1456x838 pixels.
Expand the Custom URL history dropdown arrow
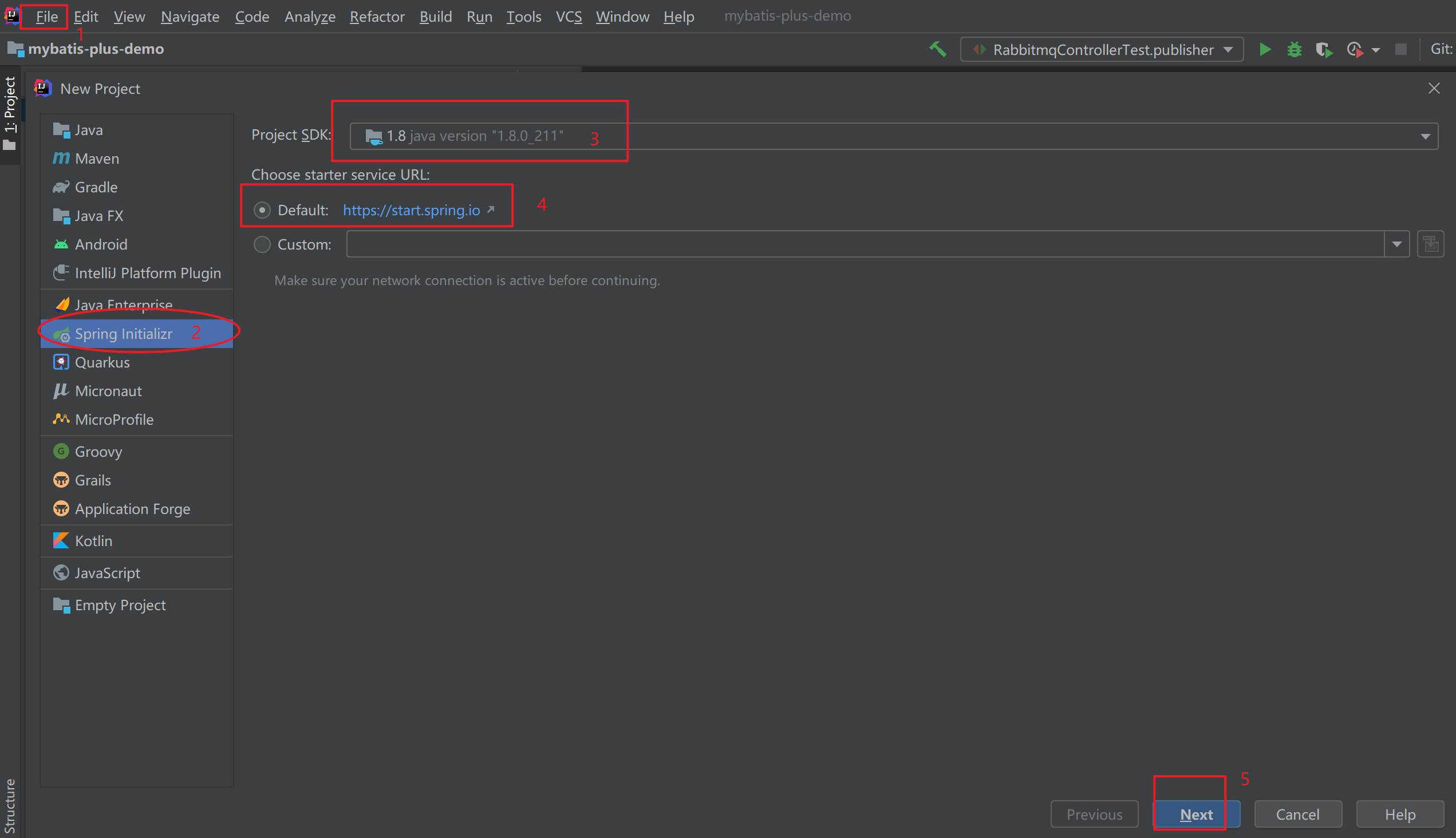click(x=1396, y=244)
